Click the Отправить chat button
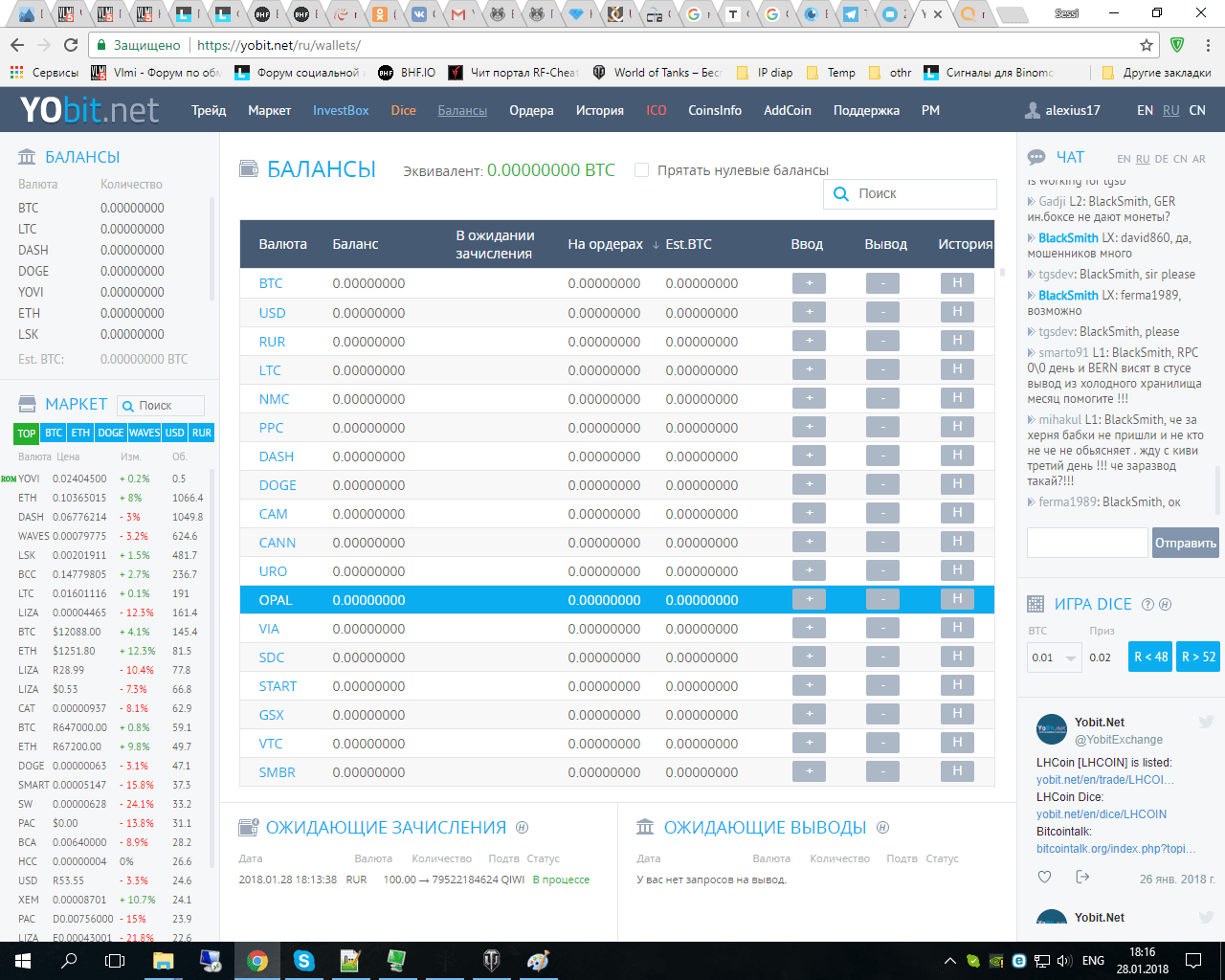Screen dimensions: 1225x980 tap(1185, 543)
